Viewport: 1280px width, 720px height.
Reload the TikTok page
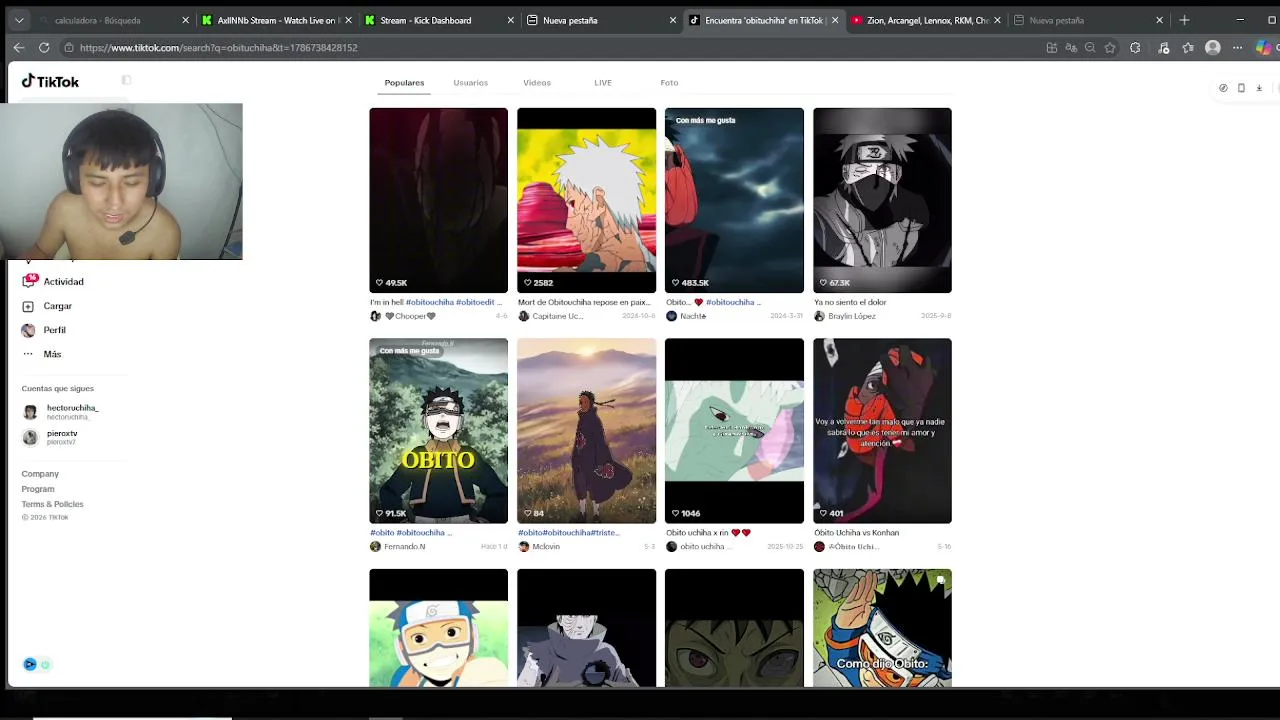pos(44,47)
